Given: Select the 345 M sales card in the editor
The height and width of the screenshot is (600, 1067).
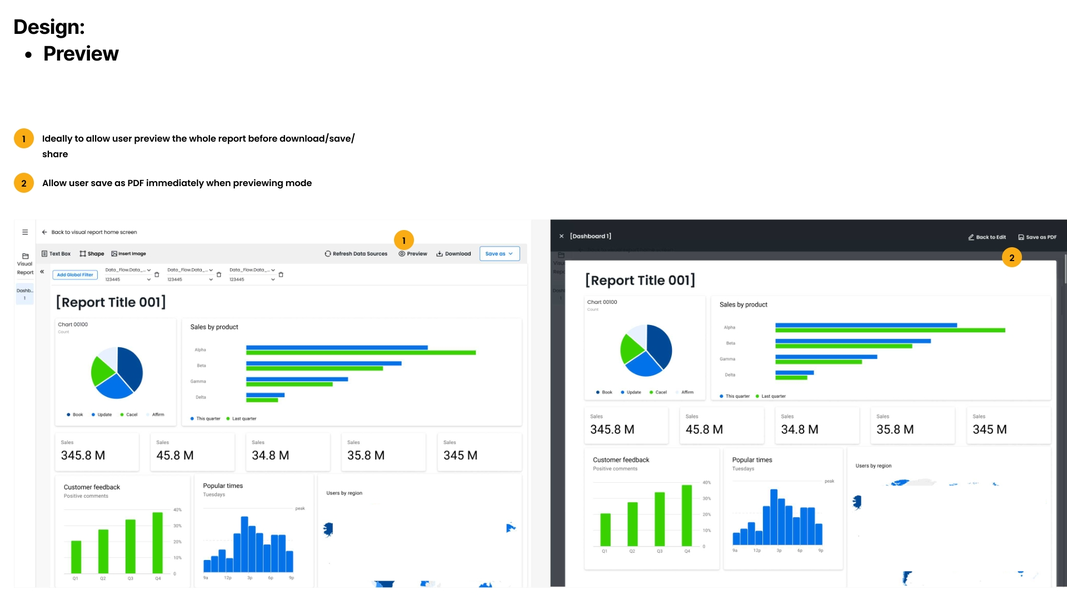Looking at the screenshot, I should click(x=479, y=452).
